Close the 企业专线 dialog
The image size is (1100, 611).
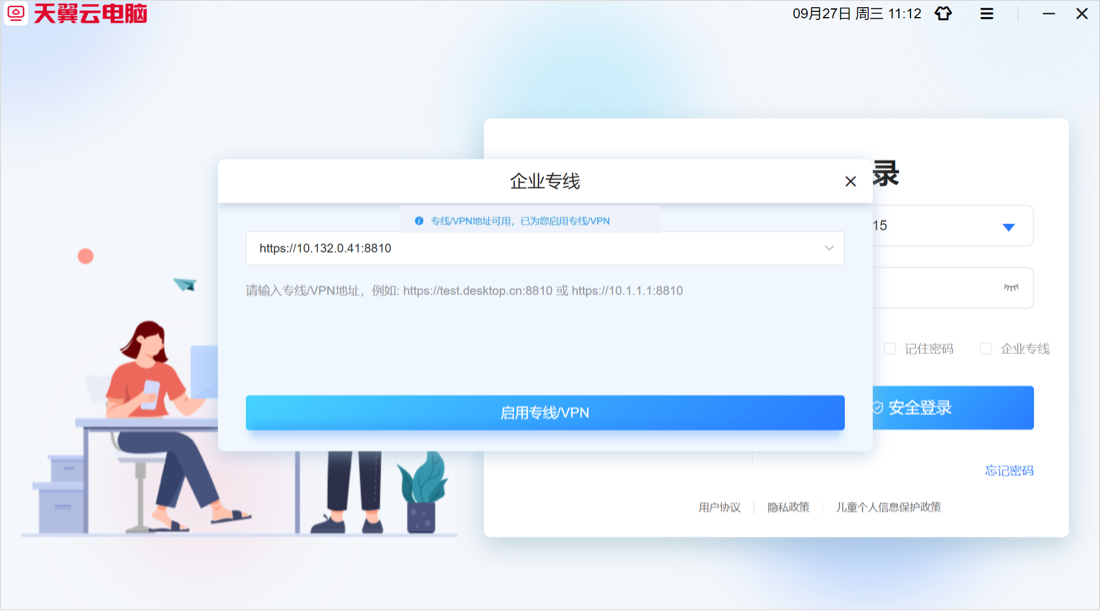point(851,181)
